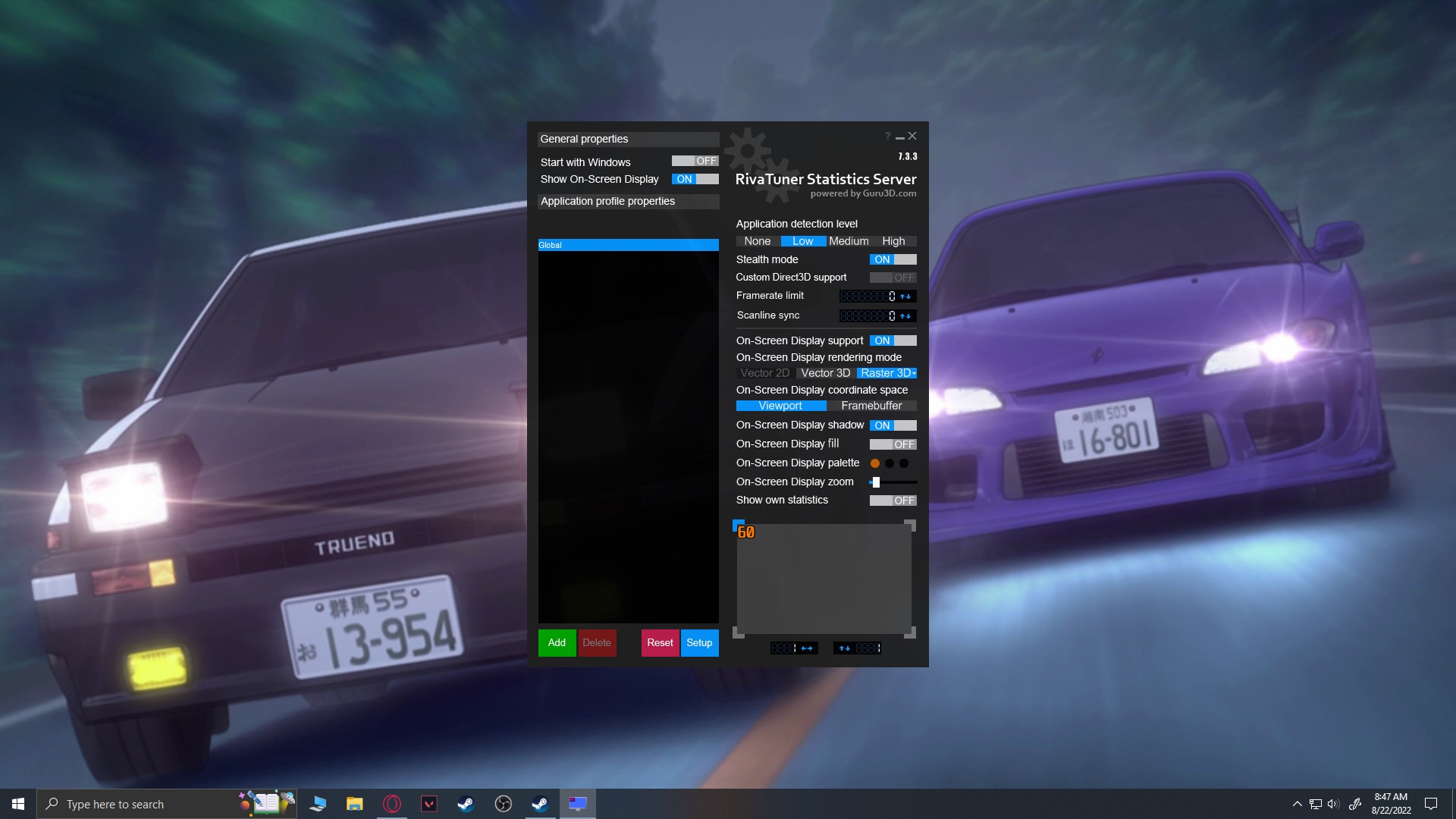Select Viewport coordinate space

click(780, 406)
